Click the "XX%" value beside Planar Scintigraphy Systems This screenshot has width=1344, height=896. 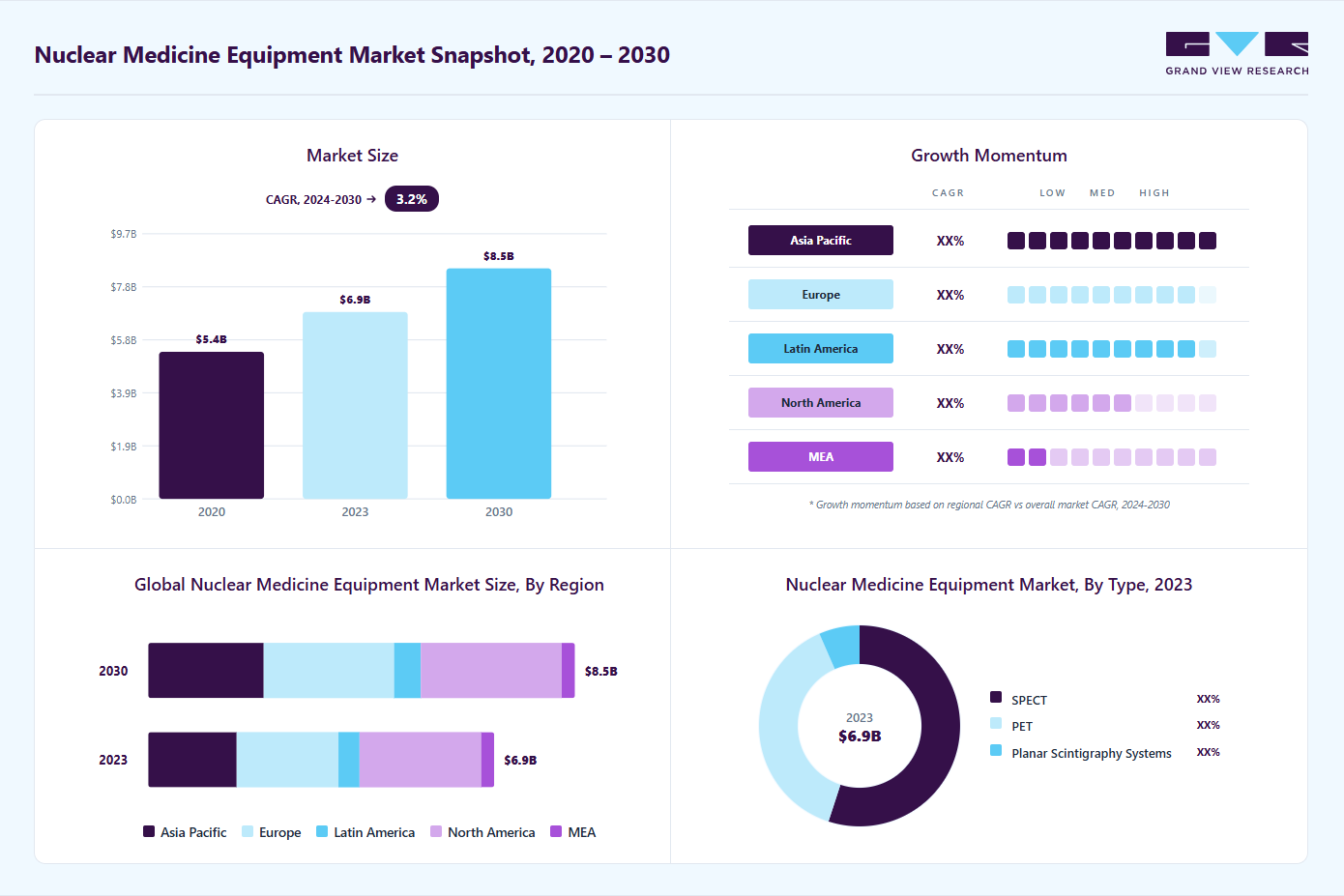click(x=1209, y=752)
